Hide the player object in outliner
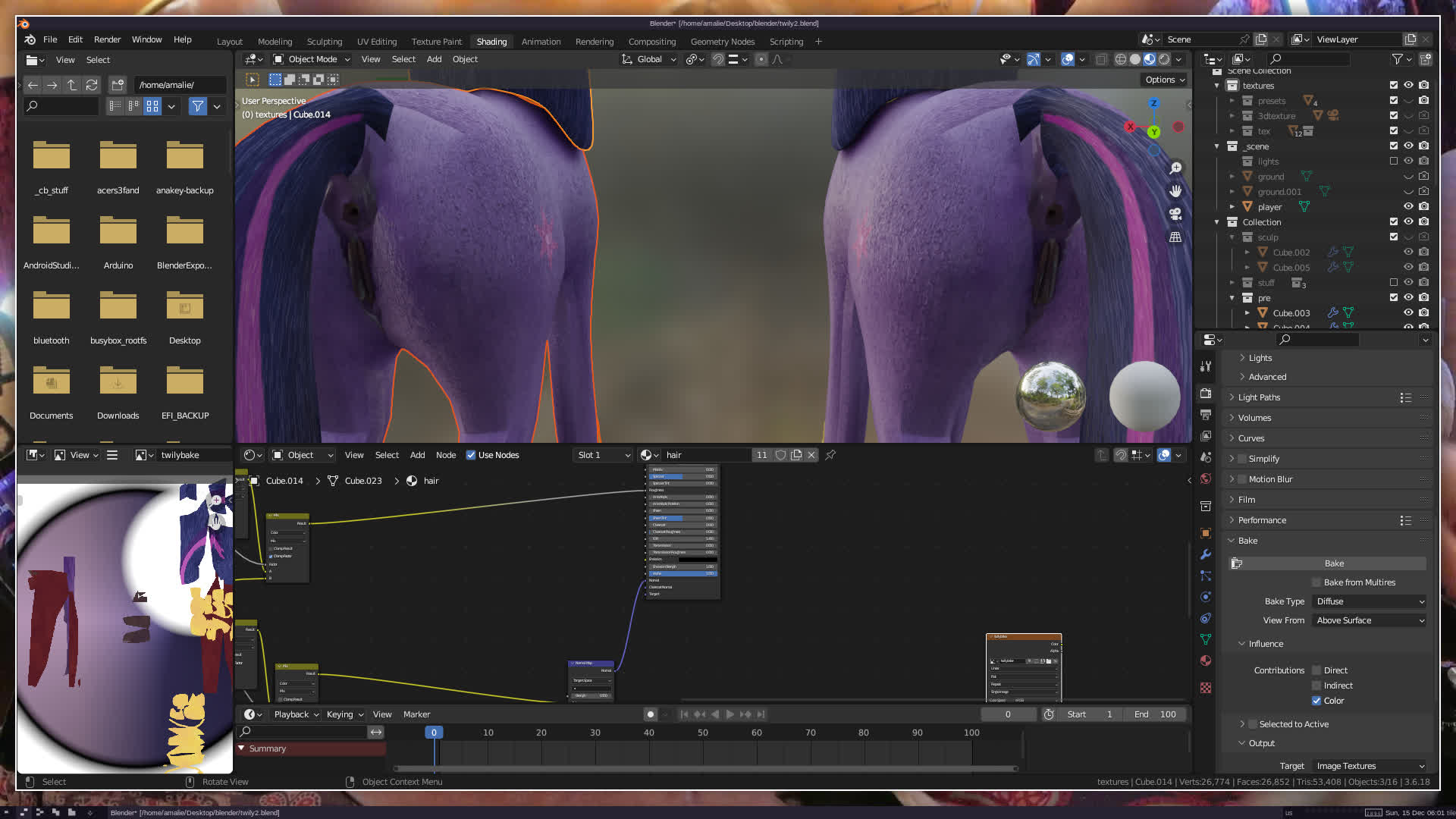This screenshot has height=819, width=1456. tap(1408, 206)
